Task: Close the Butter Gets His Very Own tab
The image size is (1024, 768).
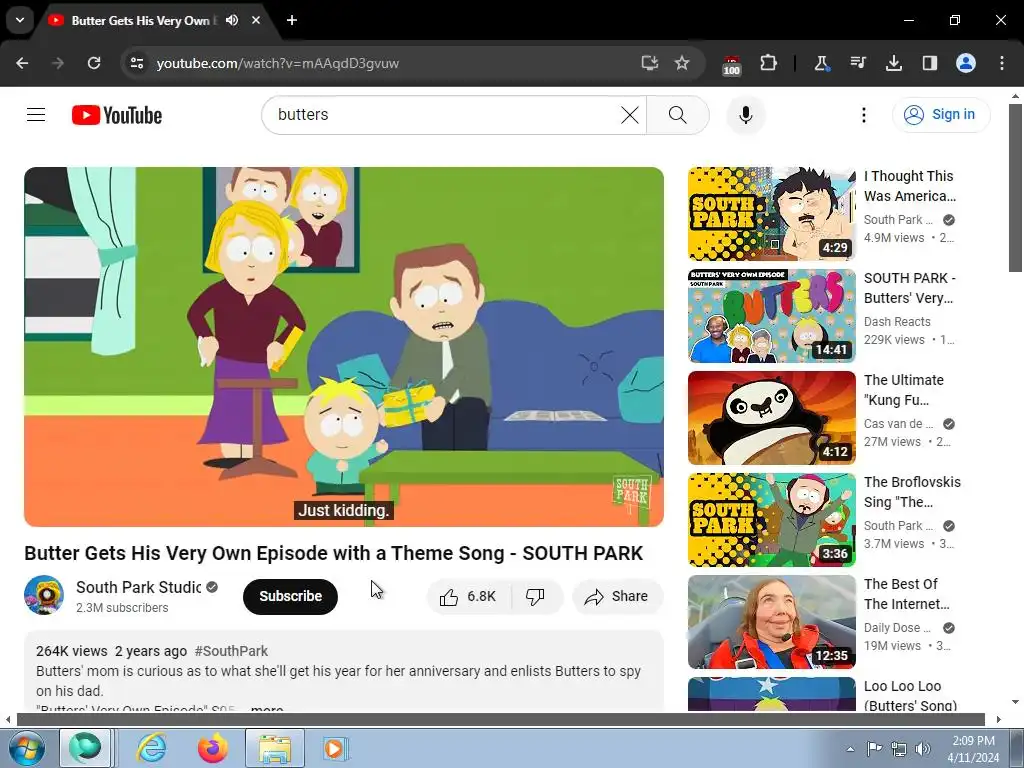Action: tap(256, 20)
